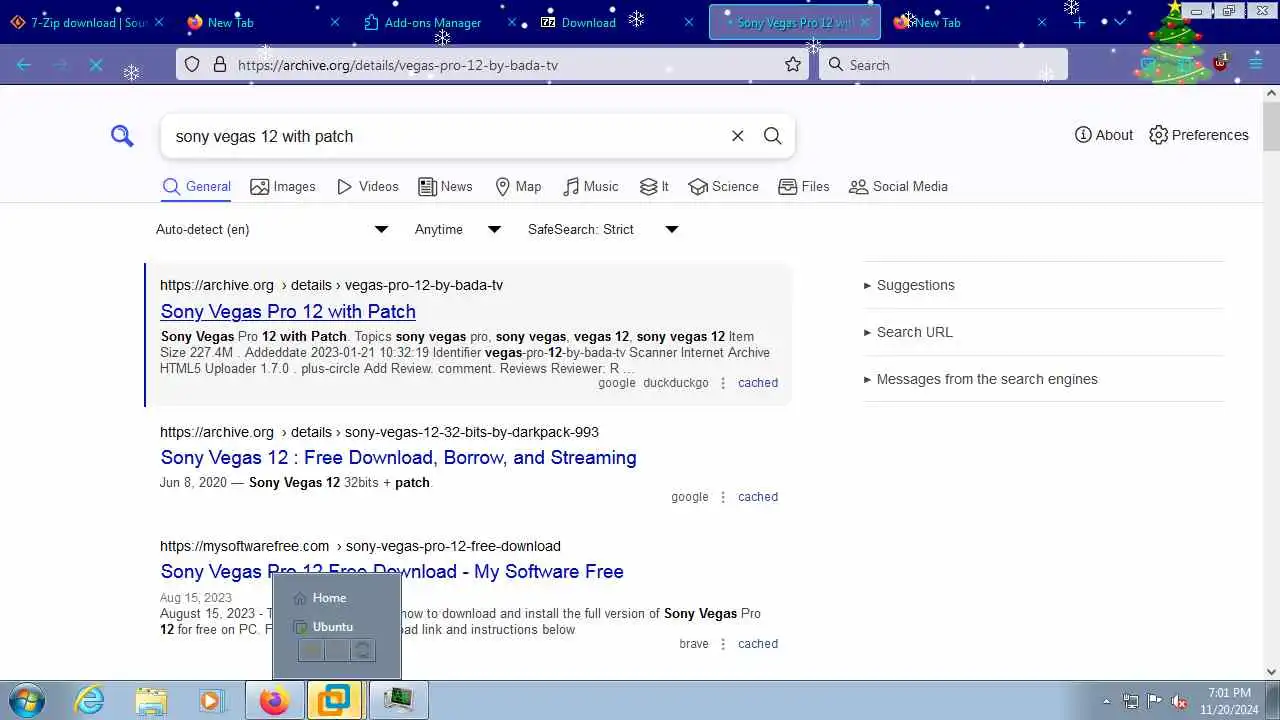
Task: Open Windows Explorer from taskbar
Action: click(151, 700)
